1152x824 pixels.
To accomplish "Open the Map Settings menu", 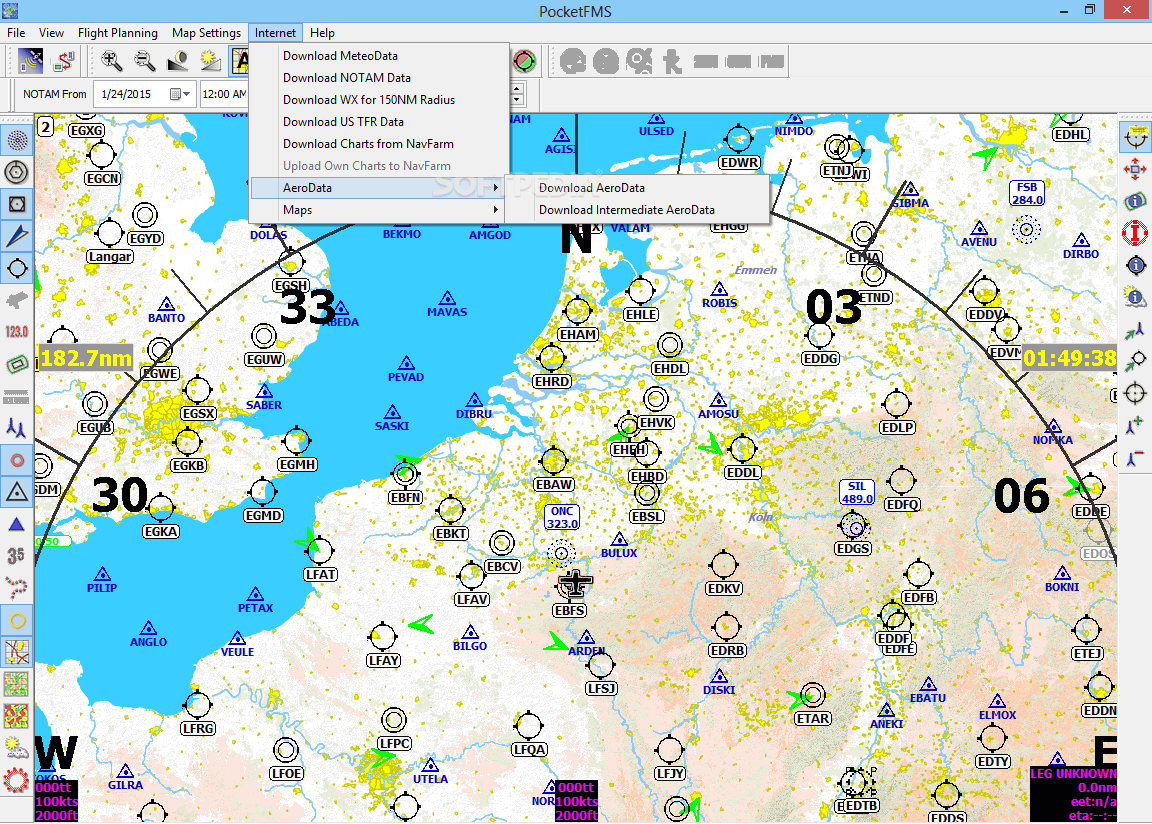I will (x=206, y=33).
